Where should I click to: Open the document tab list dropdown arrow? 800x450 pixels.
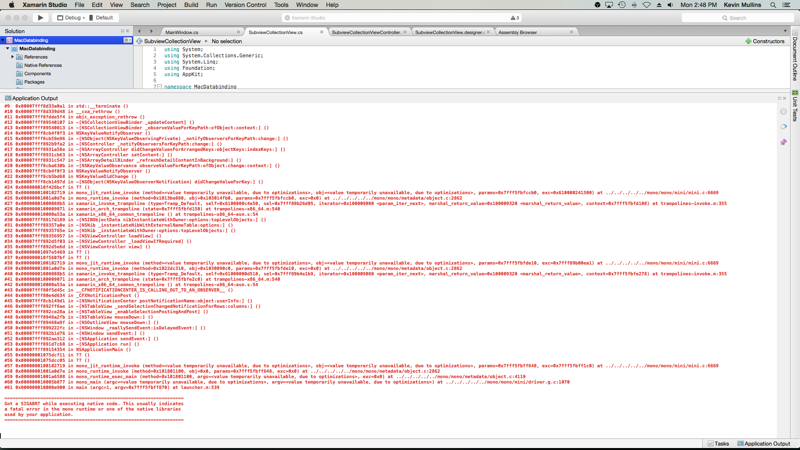click(x=785, y=32)
